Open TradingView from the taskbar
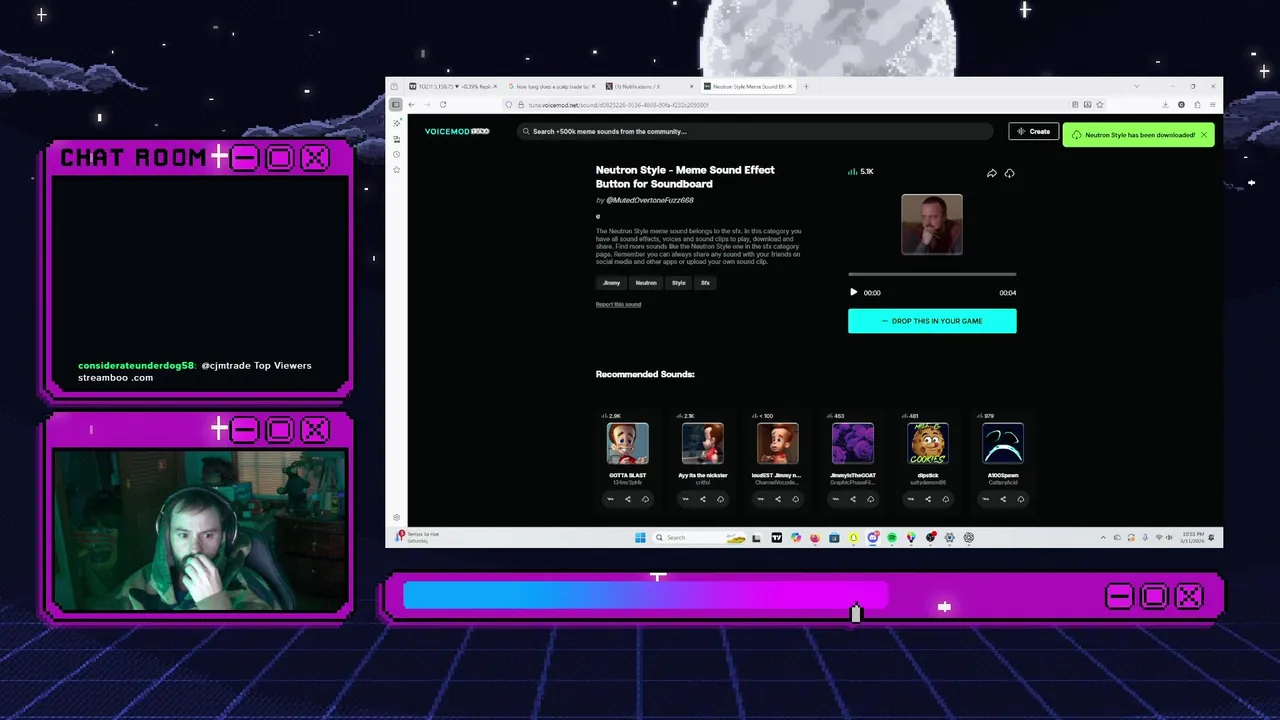This screenshot has width=1280, height=720. 777,537
